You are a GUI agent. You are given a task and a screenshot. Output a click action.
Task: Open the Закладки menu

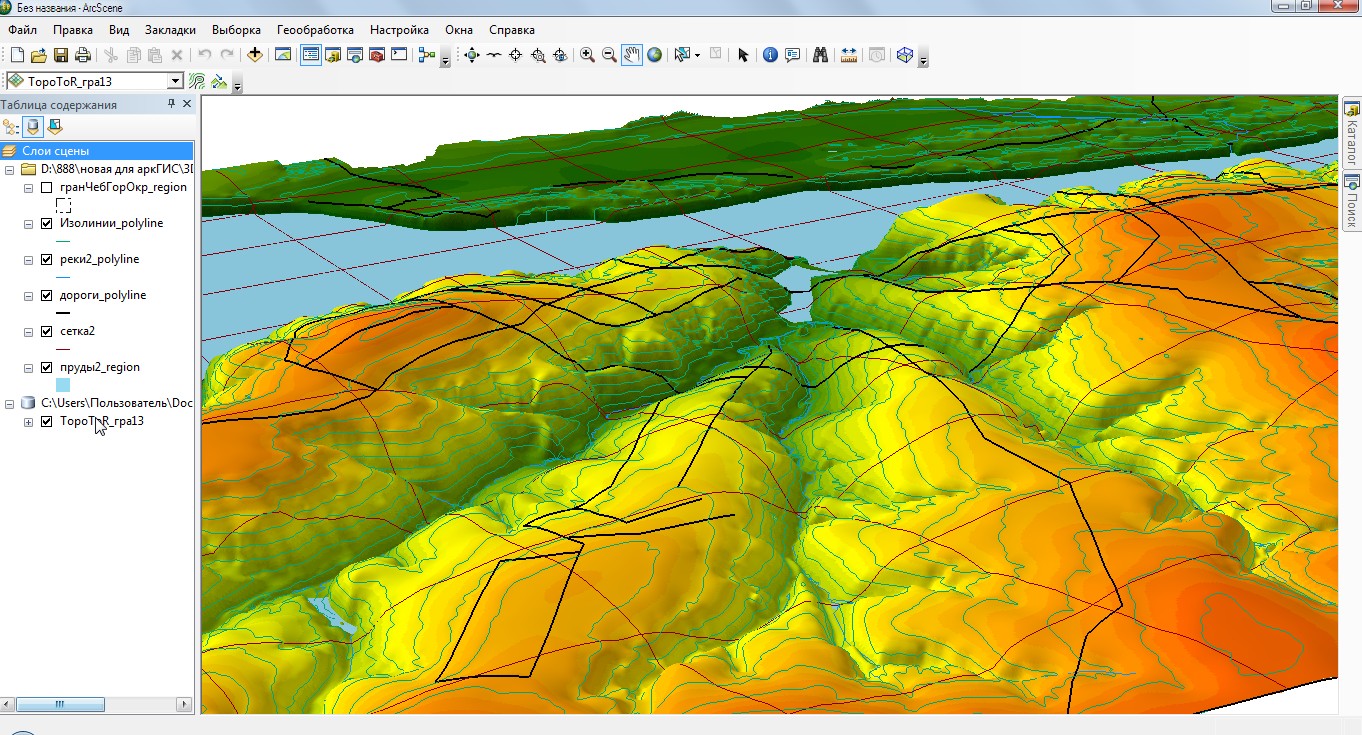click(170, 30)
